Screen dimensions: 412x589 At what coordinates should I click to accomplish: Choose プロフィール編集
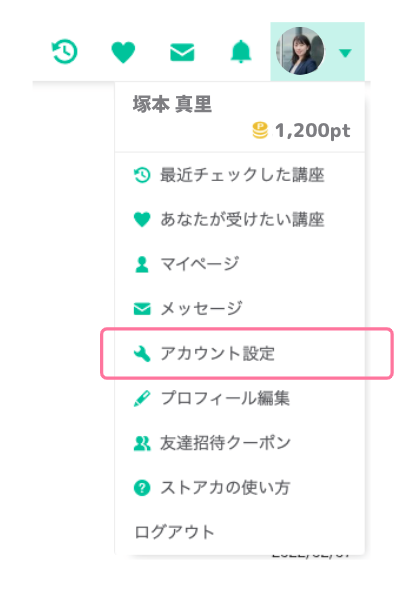click(x=240, y=398)
